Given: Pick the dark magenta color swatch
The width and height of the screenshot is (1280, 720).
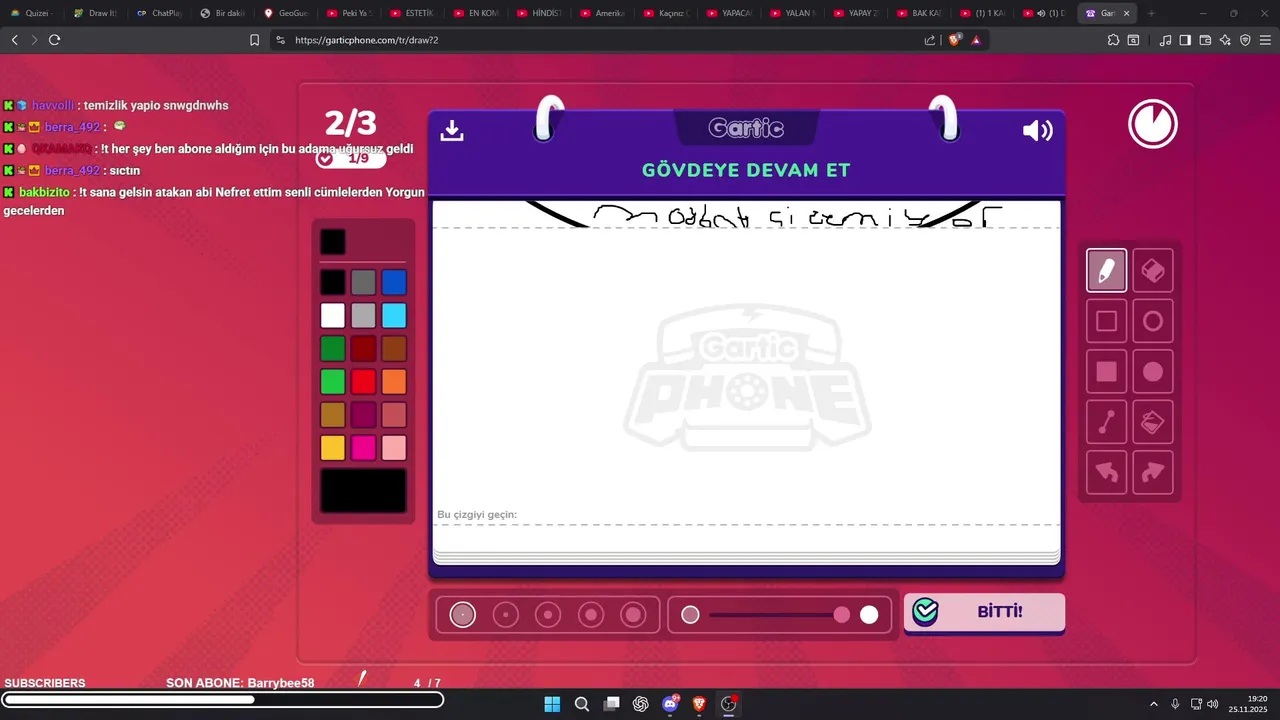Looking at the screenshot, I should tap(363, 415).
